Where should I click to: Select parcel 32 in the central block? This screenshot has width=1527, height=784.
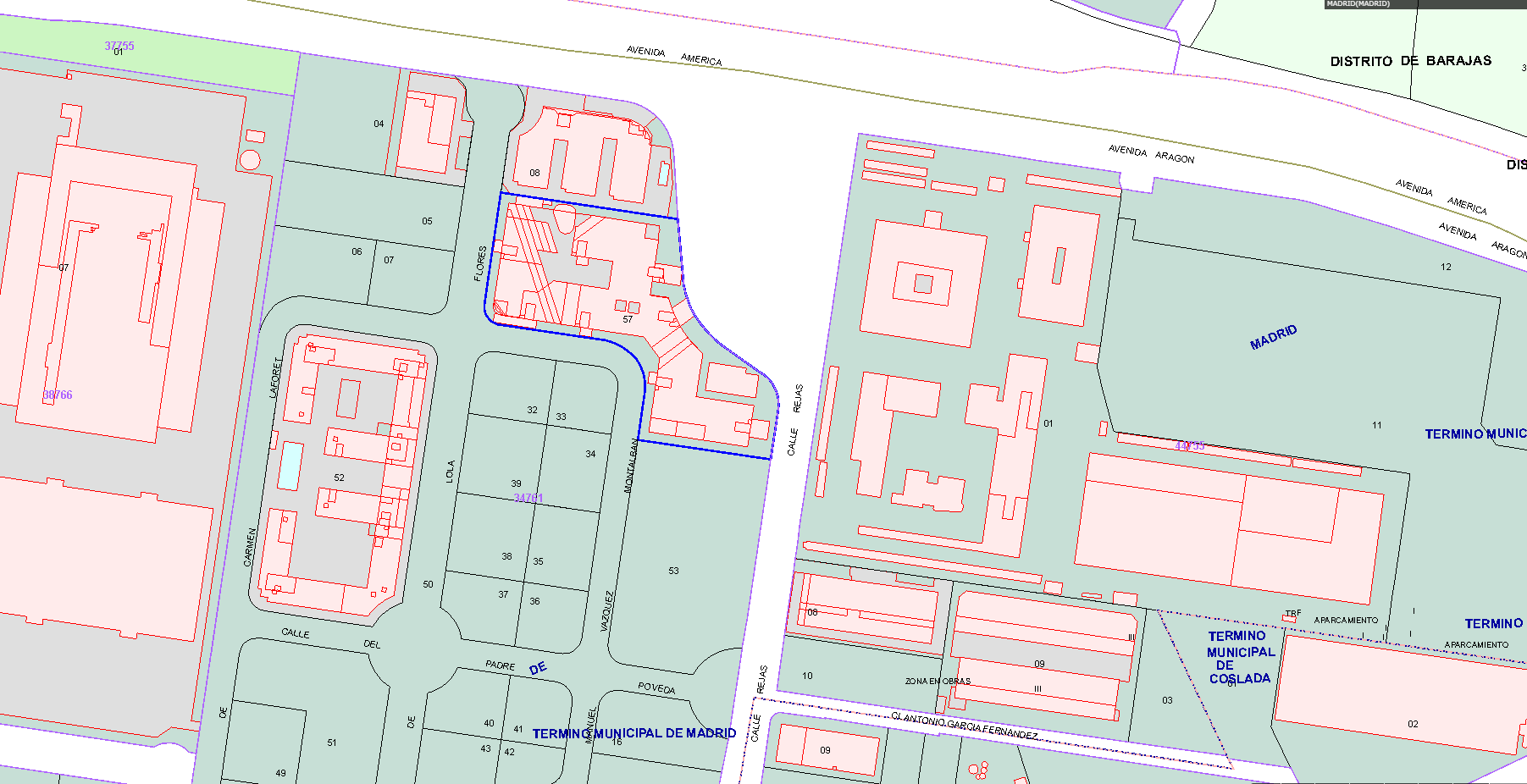pos(532,410)
